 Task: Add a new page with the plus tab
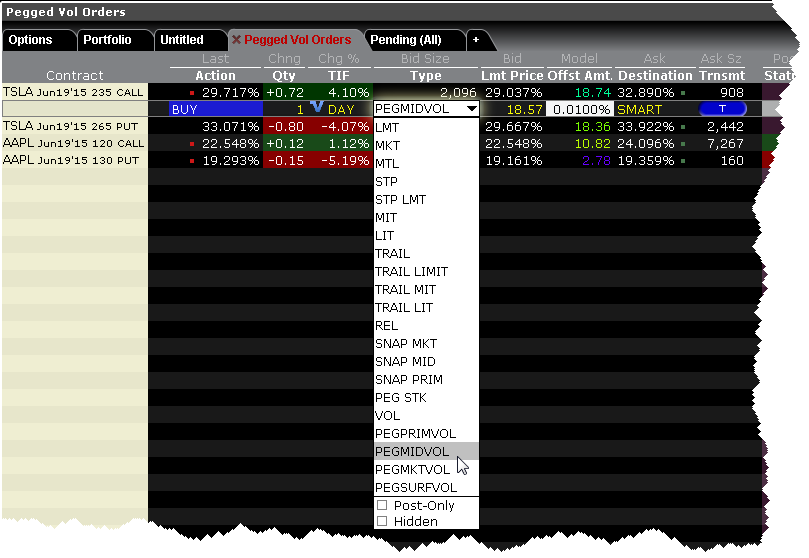476,40
